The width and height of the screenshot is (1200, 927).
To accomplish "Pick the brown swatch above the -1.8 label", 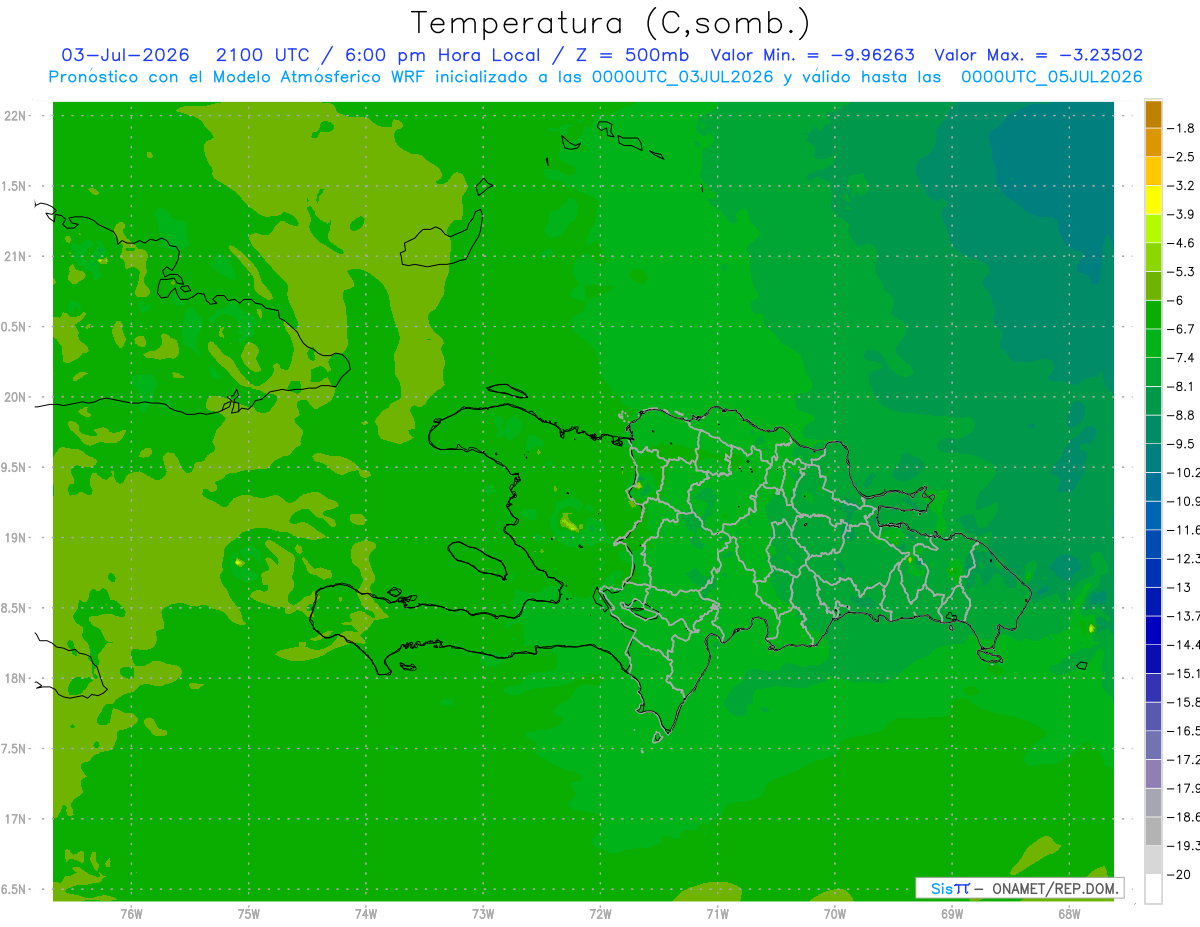I will click(1153, 114).
